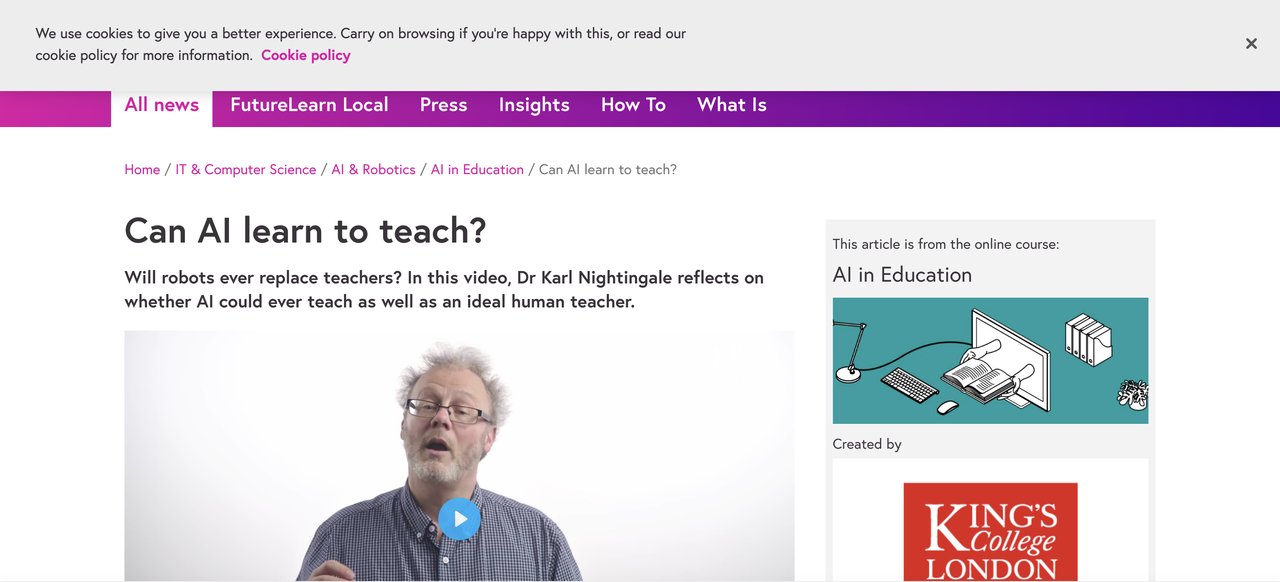
Task: Go to the Press page
Action: tap(443, 104)
